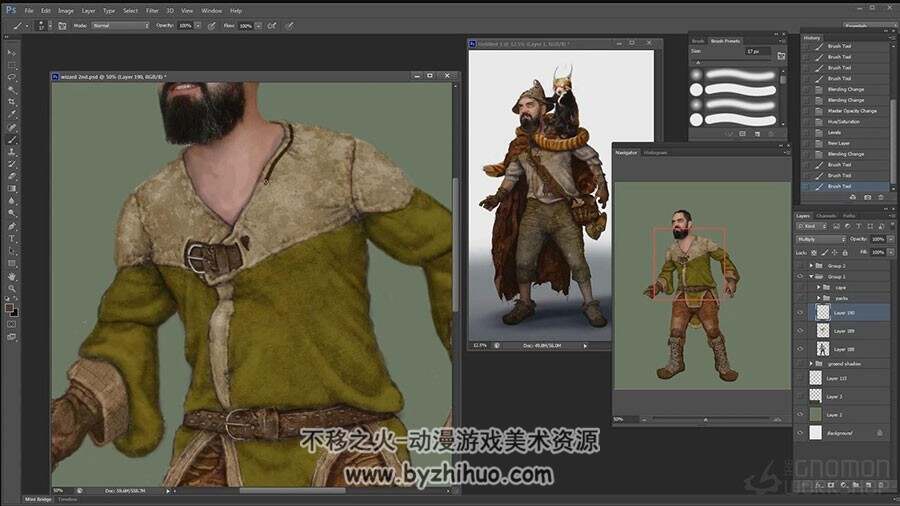Viewport: 900px width, 506px height.
Task: Toggle Group 1 visibility eye
Action: coord(800,277)
